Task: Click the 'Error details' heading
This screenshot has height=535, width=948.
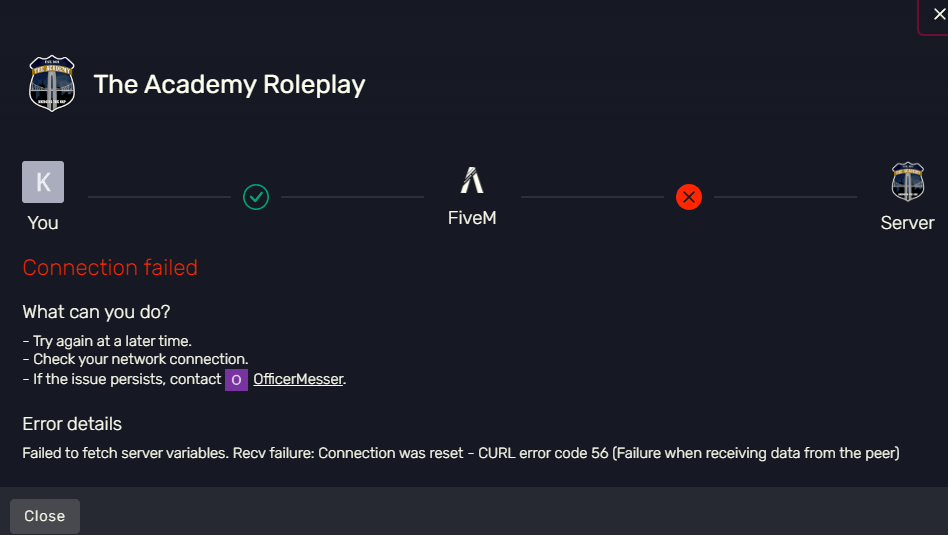Action: 72,424
